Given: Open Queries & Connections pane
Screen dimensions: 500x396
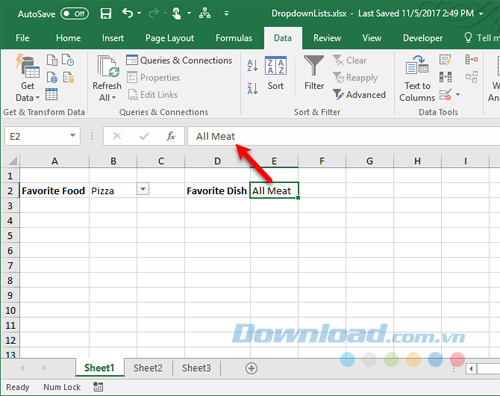Looking at the screenshot, I should (x=179, y=60).
